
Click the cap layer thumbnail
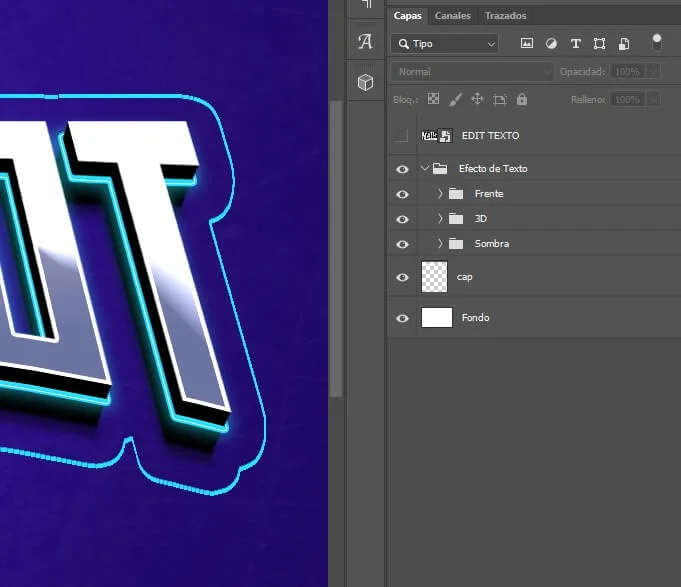434,277
